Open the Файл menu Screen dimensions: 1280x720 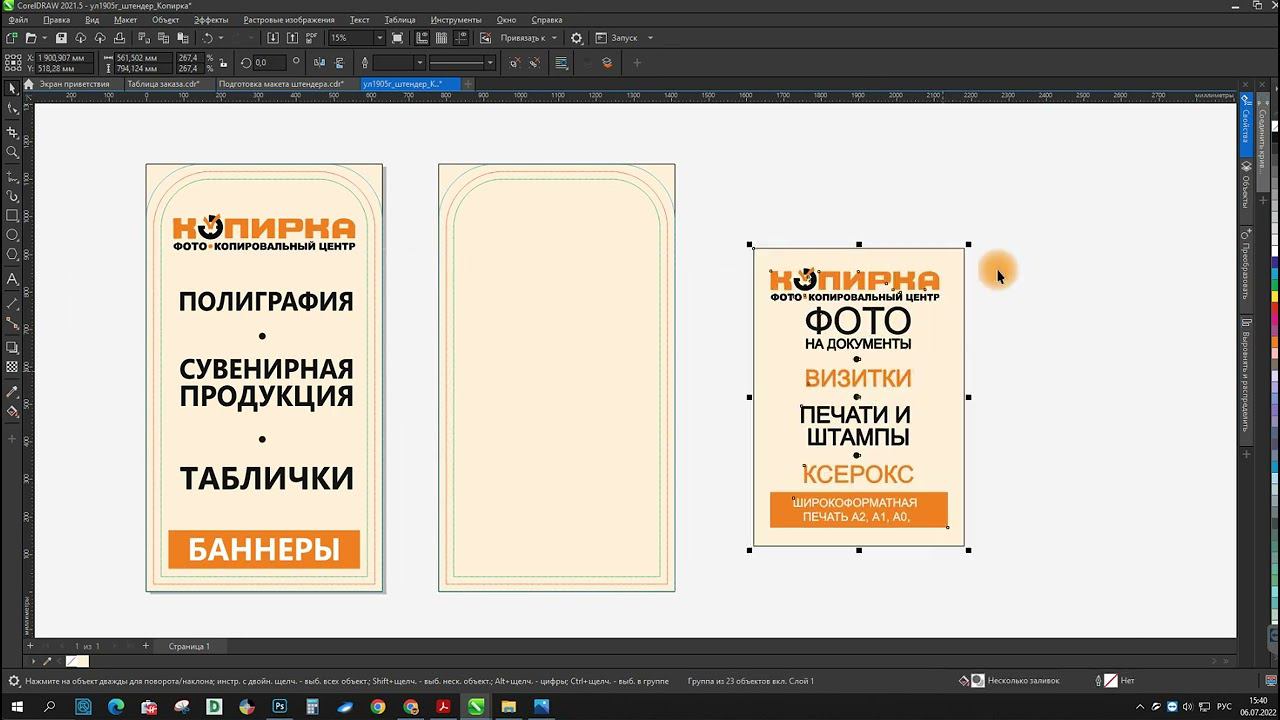[18, 20]
